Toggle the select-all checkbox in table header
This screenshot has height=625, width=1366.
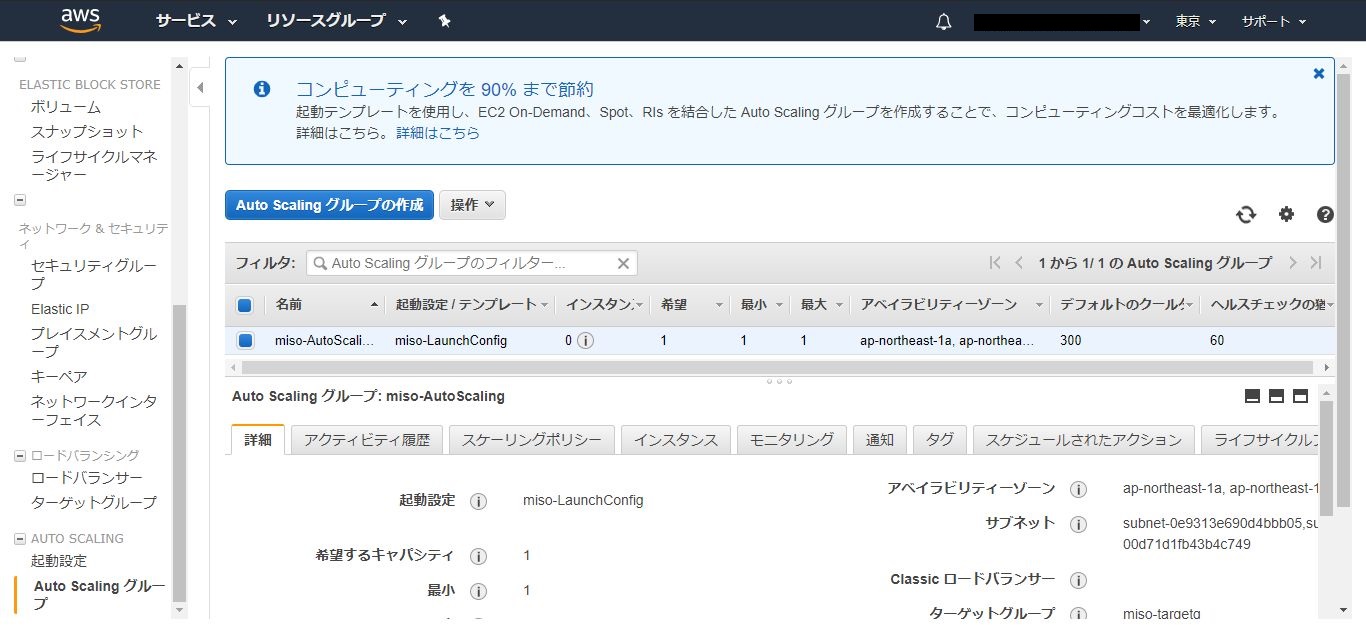pyautogui.click(x=245, y=305)
